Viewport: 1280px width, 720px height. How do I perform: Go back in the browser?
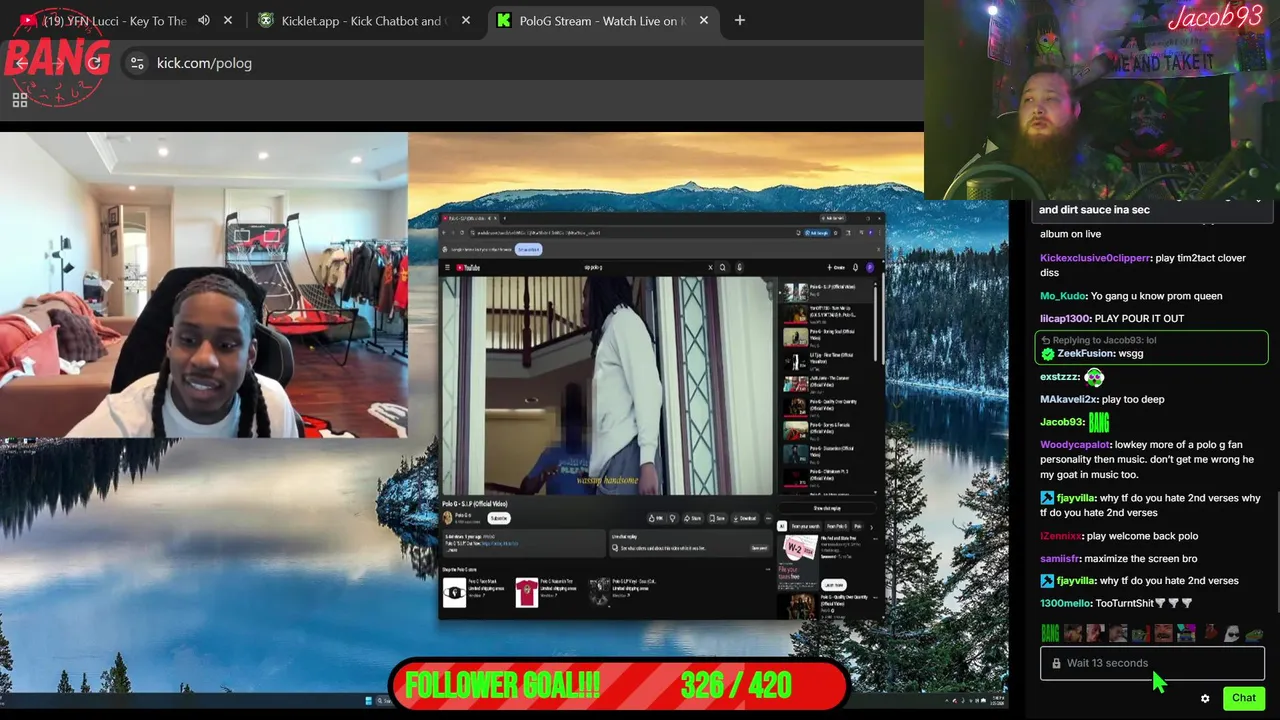(x=22, y=63)
